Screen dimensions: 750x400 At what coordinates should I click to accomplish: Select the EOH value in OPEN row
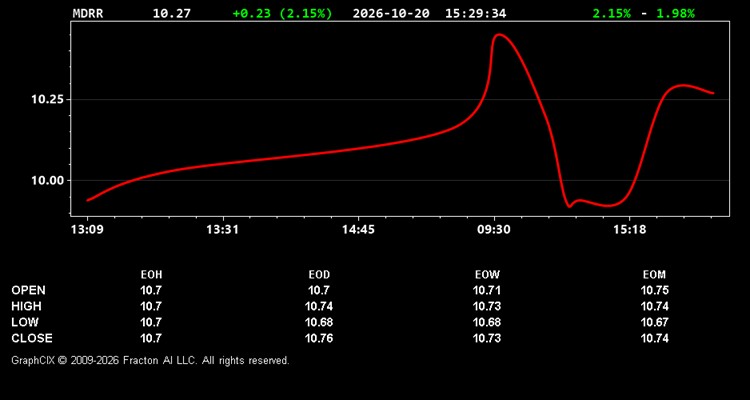[x=151, y=290]
